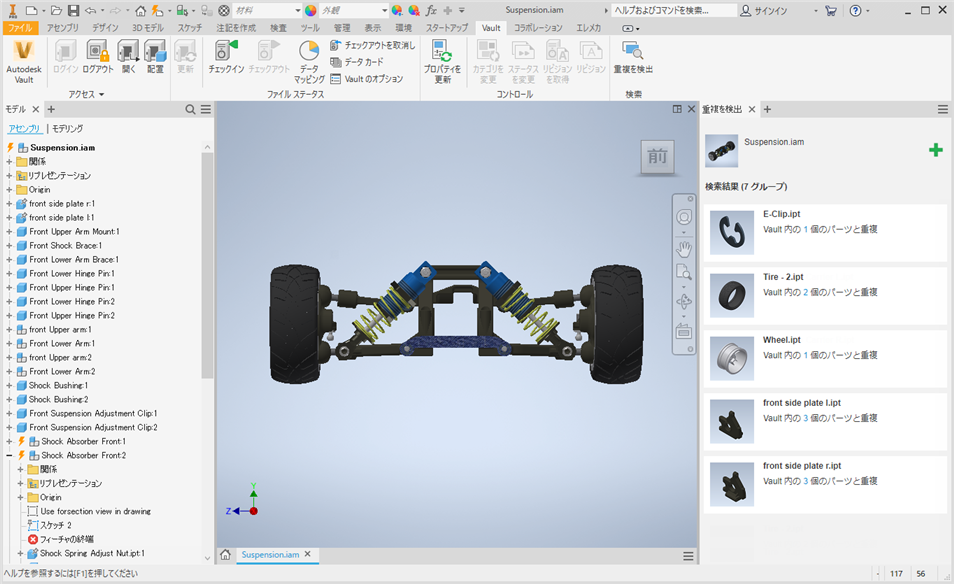The height and width of the screenshot is (584, 954).
Task: Click the チェックイン (Check In) icon
Action: 226,51
